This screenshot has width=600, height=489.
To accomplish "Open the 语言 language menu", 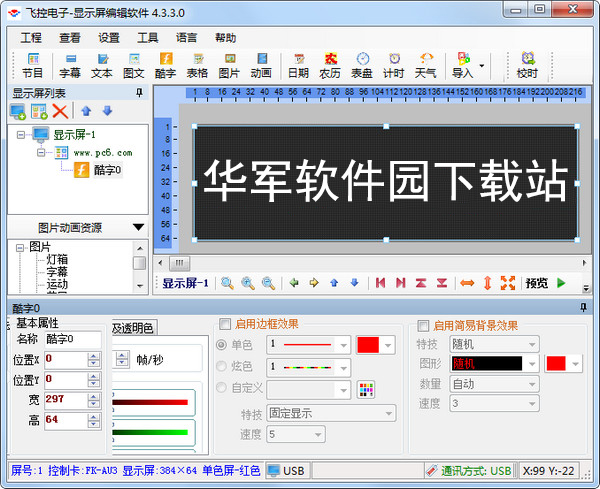I will [x=187, y=38].
